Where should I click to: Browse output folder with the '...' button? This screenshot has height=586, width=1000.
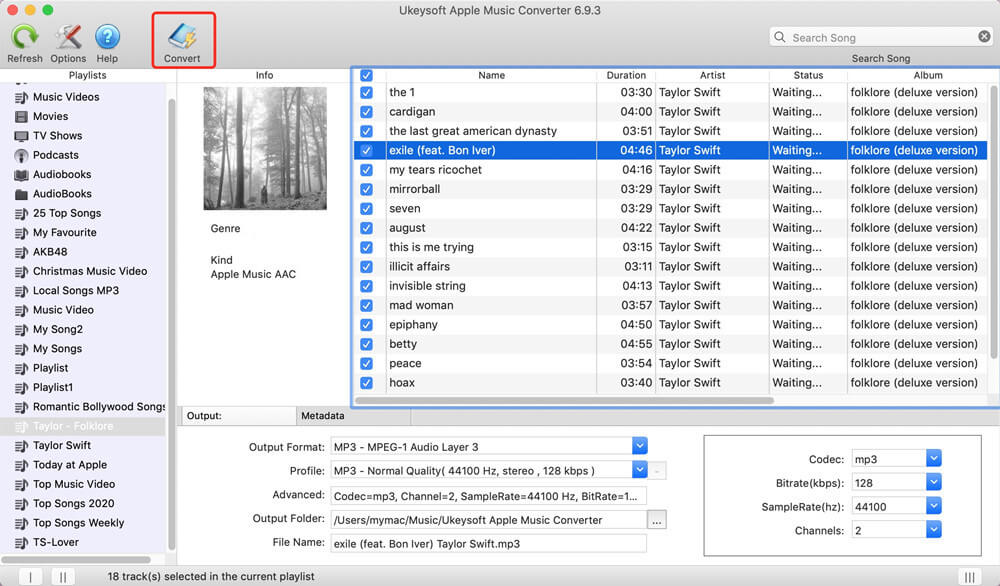tap(656, 520)
